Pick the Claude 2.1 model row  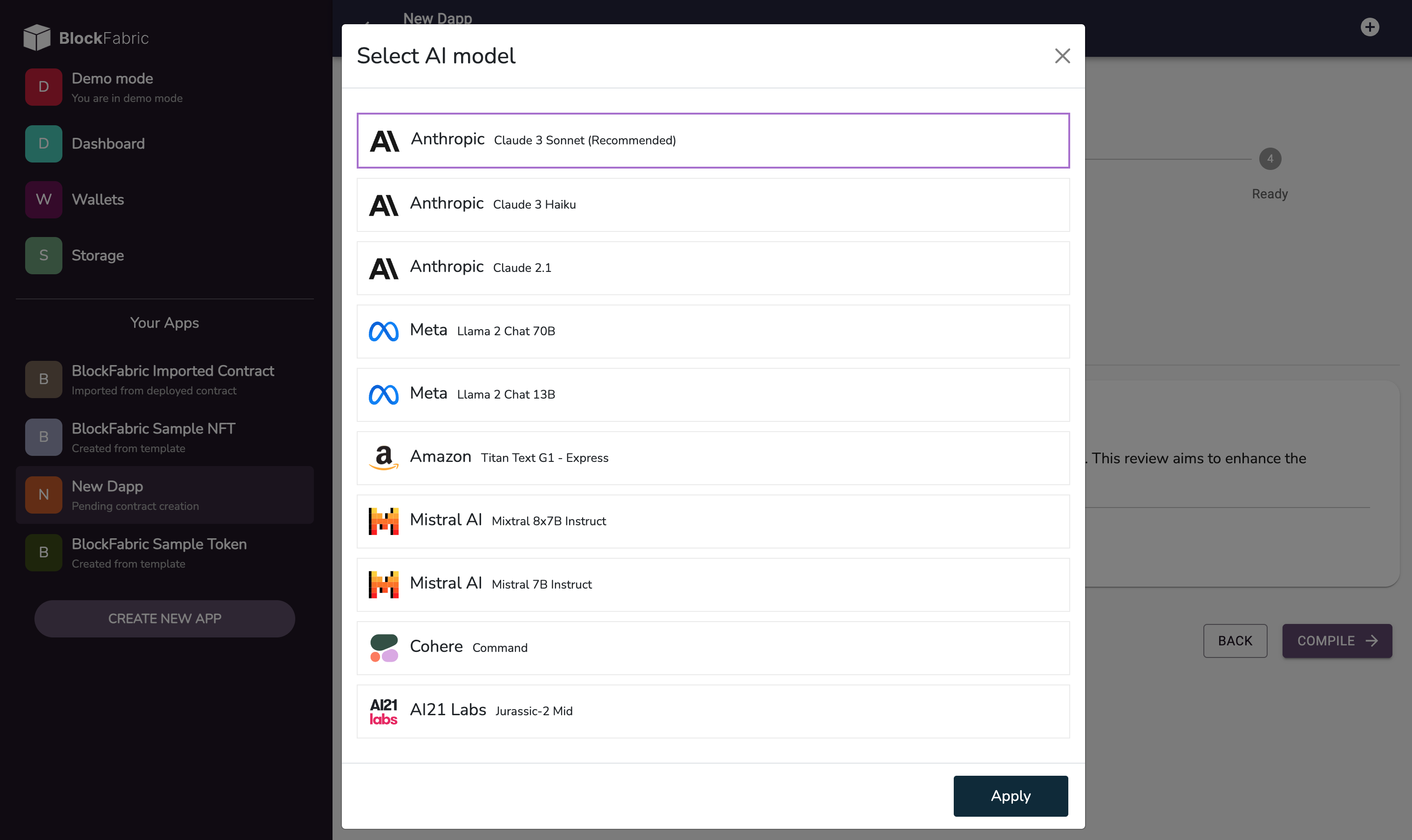[x=713, y=268]
